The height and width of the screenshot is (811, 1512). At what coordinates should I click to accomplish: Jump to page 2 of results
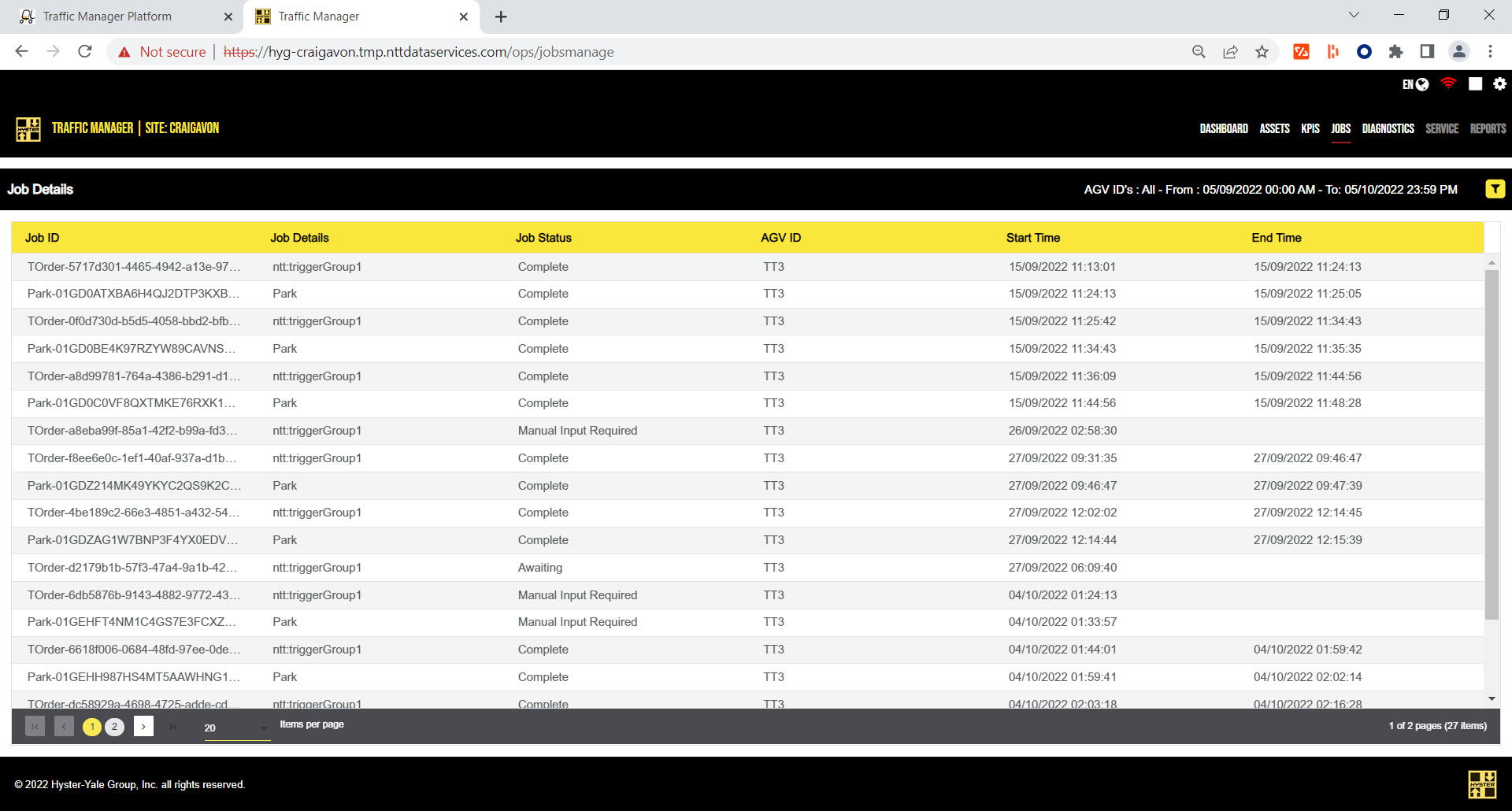114,726
